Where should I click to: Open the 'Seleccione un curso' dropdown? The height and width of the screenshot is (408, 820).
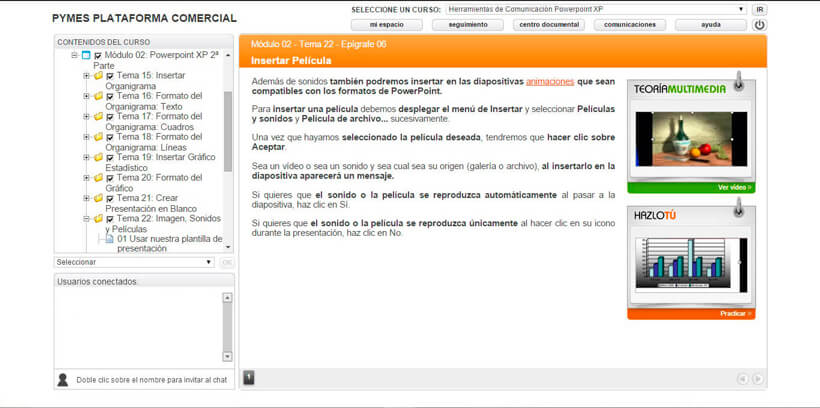pos(596,9)
